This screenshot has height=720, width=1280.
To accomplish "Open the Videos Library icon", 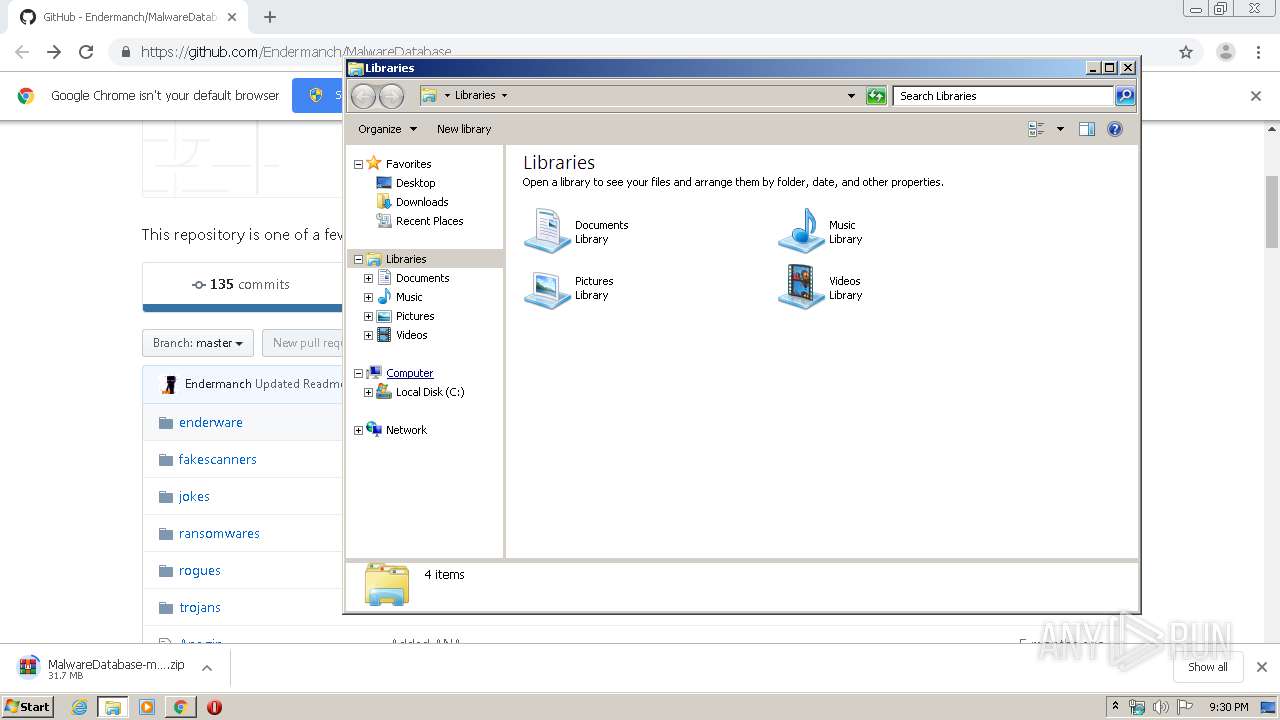I will (801, 288).
